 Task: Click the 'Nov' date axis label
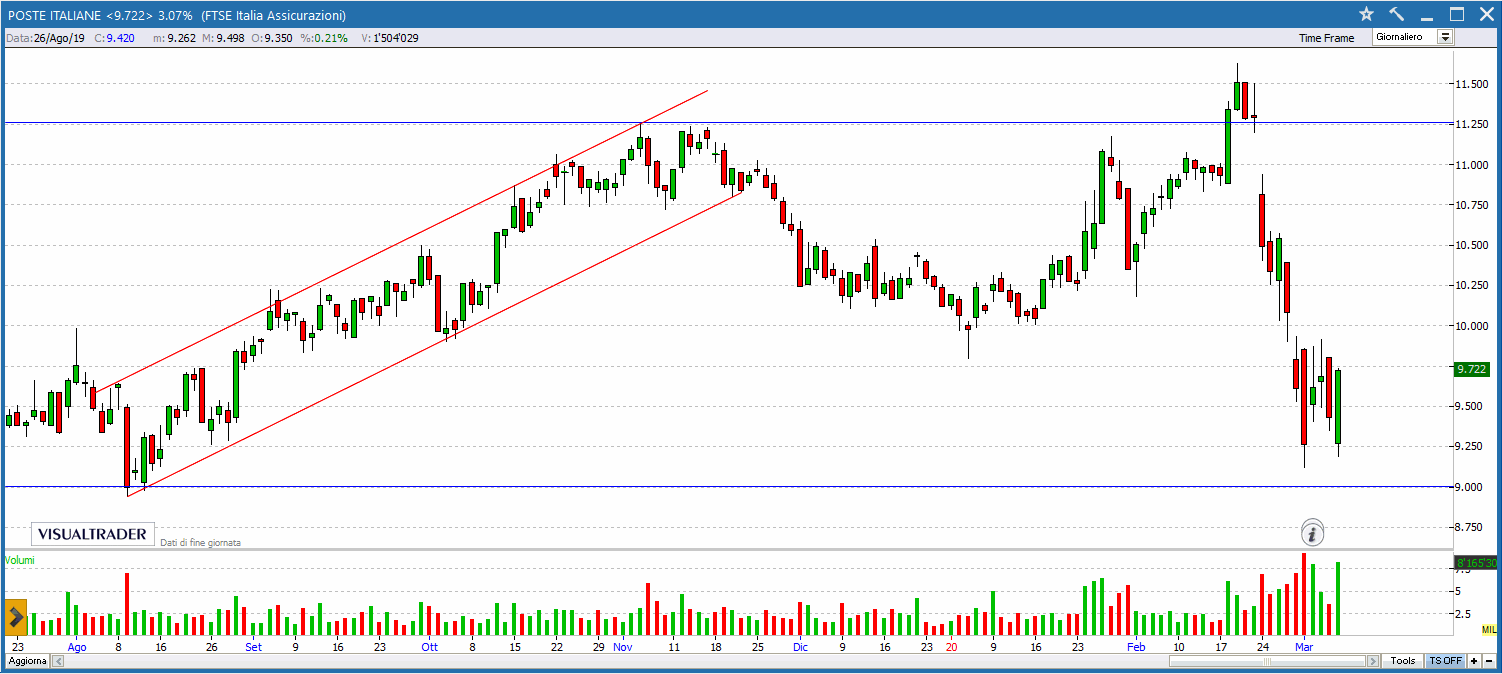click(x=623, y=647)
